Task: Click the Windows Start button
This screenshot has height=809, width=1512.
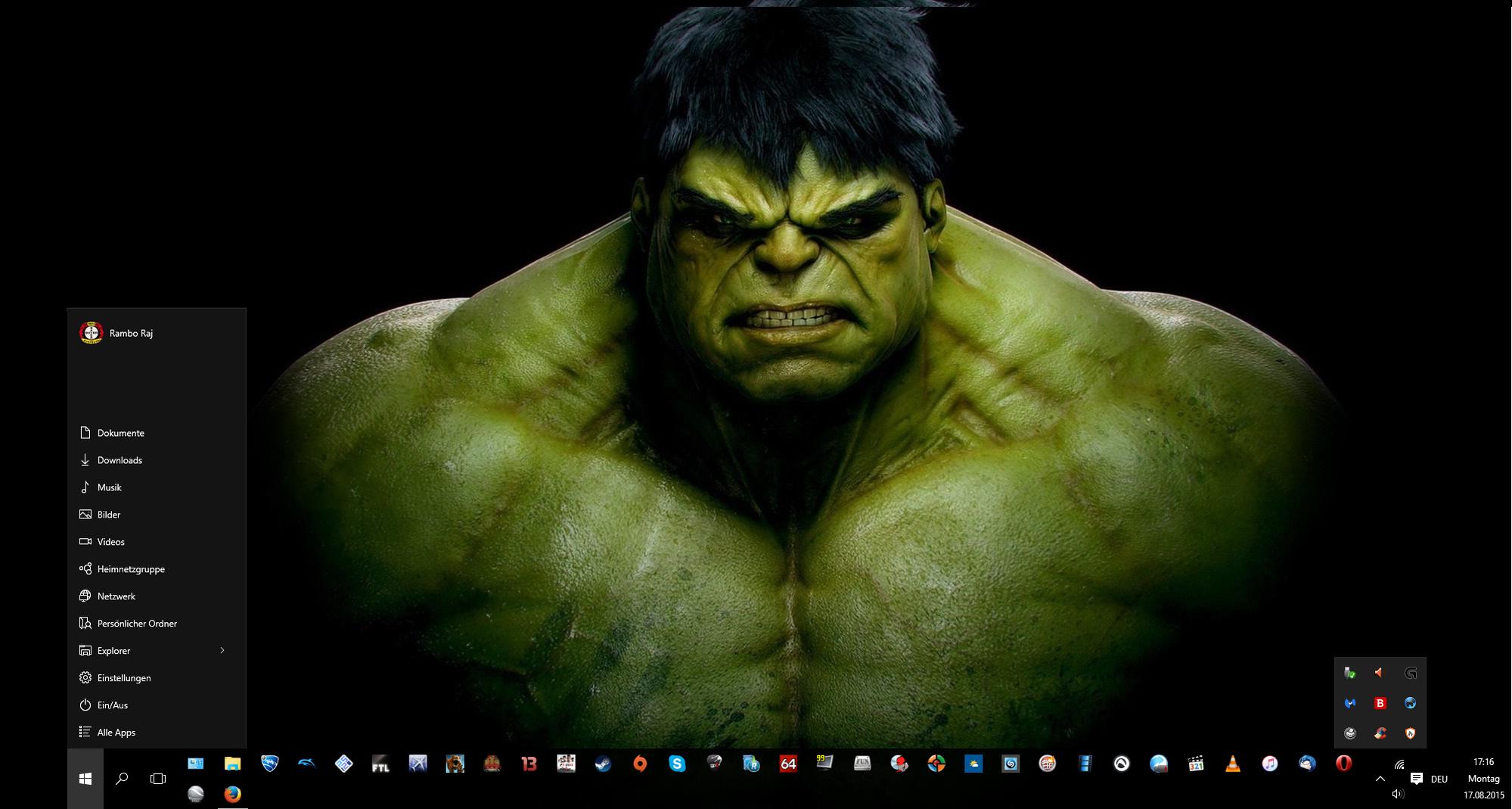Action: (x=85, y=779)
